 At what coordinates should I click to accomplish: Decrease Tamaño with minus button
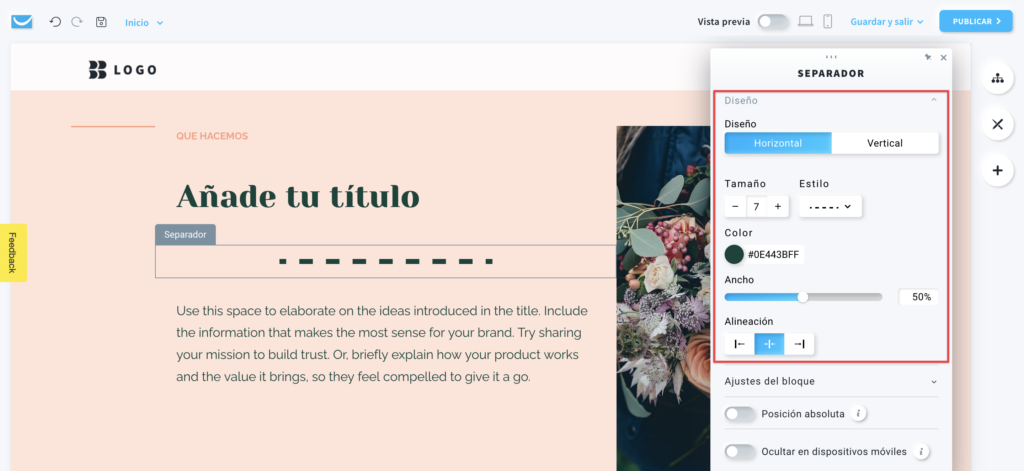[735, 206]
